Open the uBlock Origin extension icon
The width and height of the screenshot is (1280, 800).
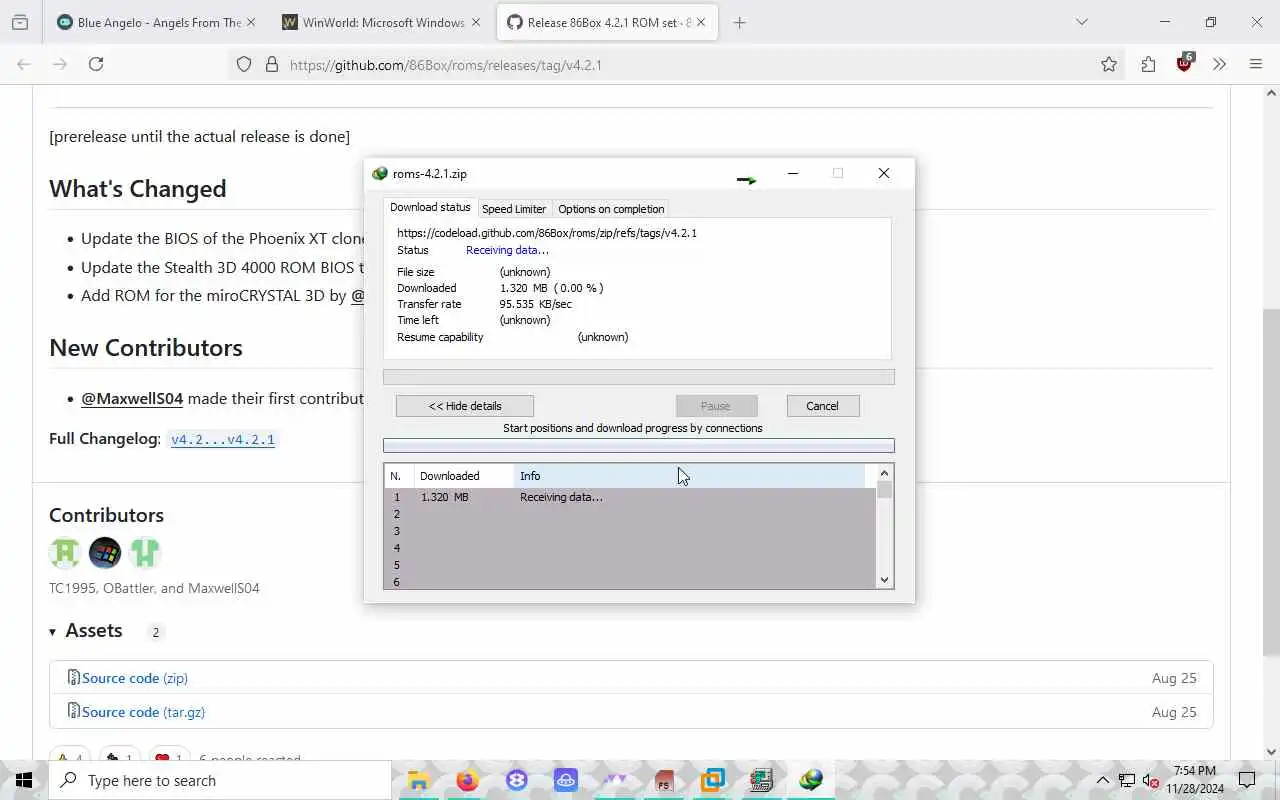1185,63
